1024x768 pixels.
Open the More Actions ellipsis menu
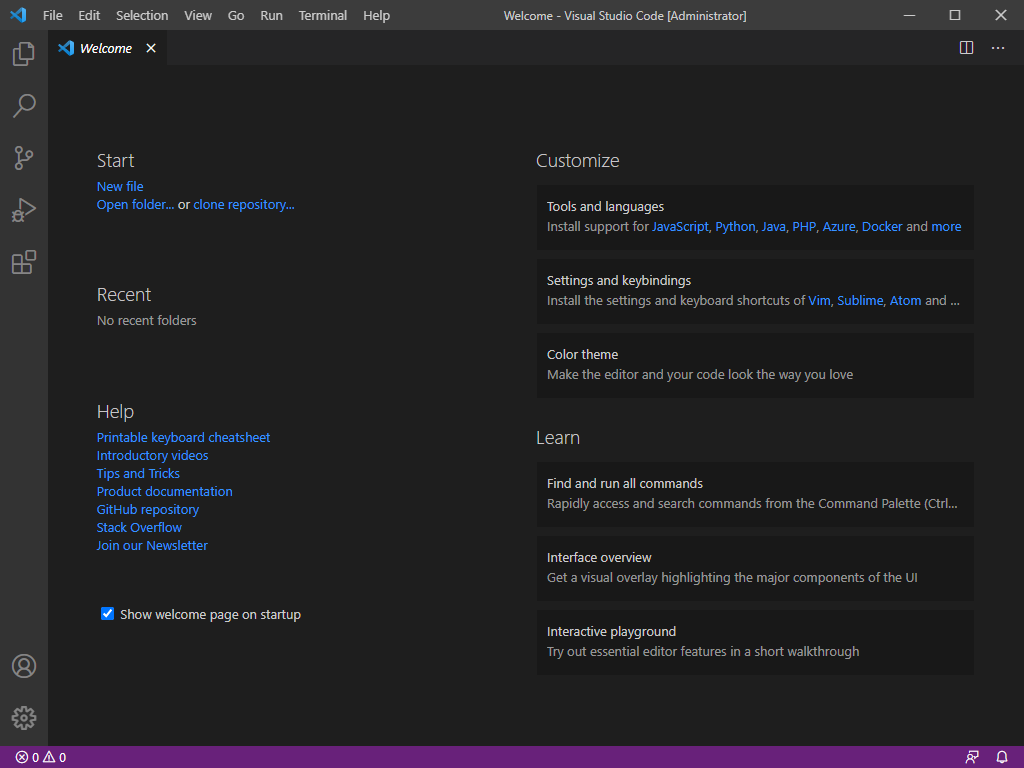(997, 47)
